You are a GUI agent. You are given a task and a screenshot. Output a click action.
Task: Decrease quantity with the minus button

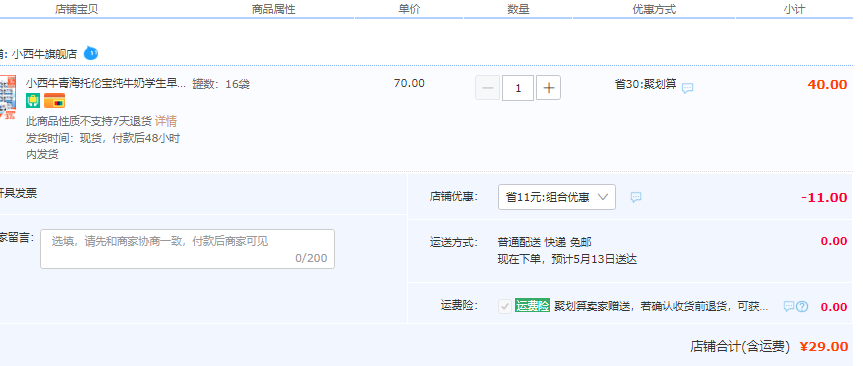pos(488,88)
